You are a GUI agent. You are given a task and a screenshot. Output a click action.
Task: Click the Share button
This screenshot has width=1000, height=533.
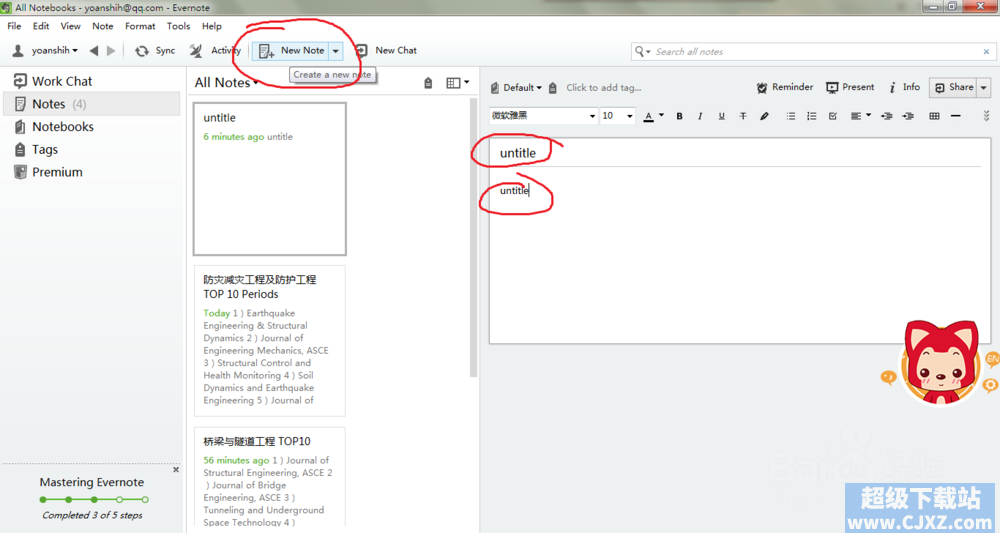coord(953,87)
